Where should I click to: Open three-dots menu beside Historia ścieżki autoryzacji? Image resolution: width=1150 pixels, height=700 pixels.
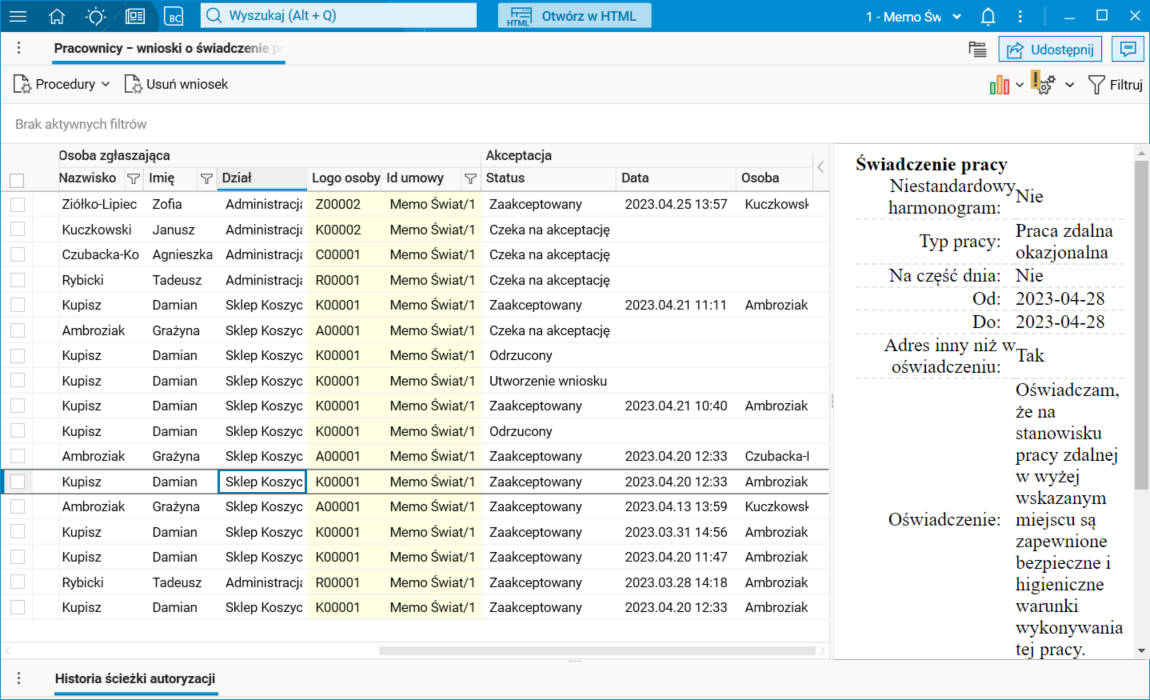[x=19, y=679]
